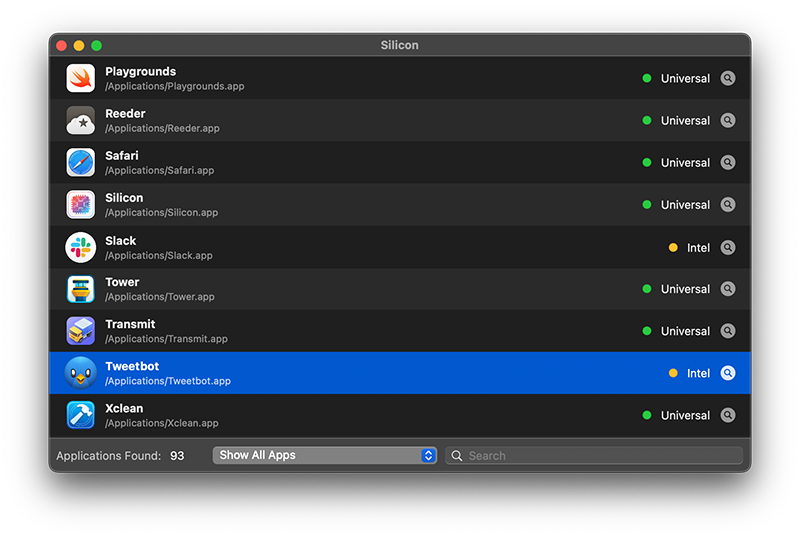The width and height of the screenshot is (800, 537).
Task: Select the Tweetbot app name
Action: (132, 366)
